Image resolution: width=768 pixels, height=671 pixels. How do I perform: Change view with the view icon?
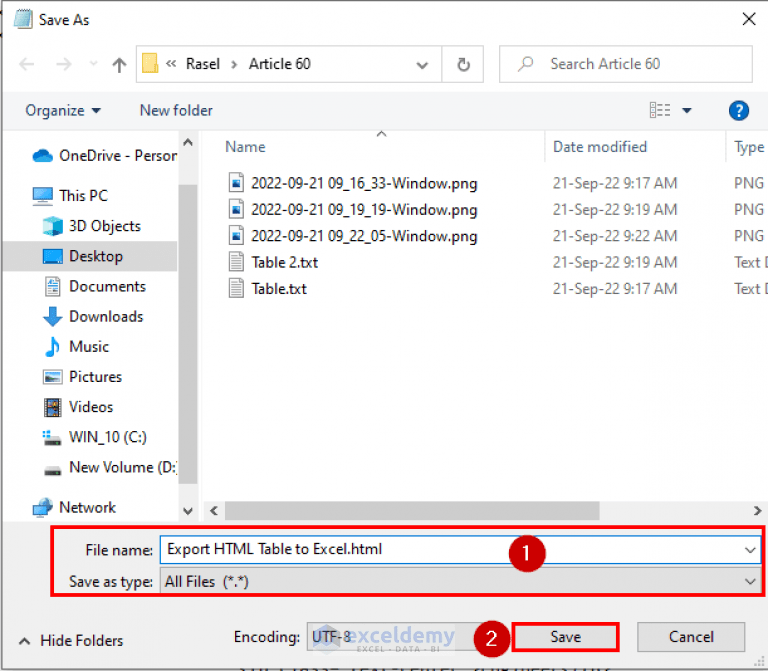point(659,110)
